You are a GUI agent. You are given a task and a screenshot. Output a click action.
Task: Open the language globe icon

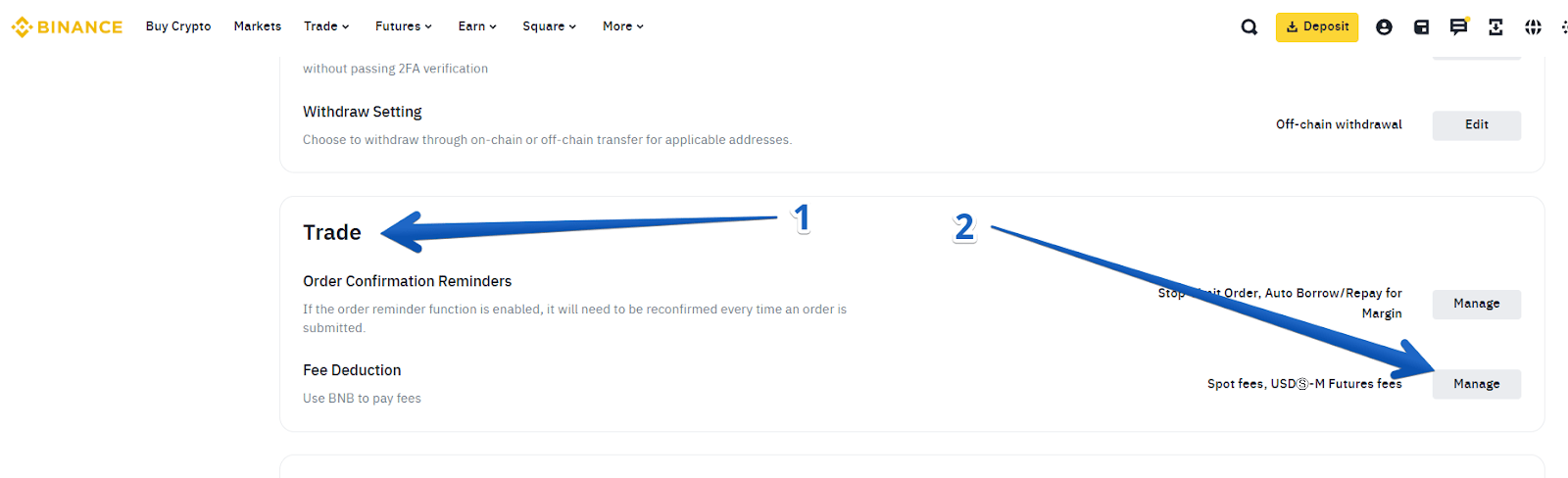click(1533, 27)
